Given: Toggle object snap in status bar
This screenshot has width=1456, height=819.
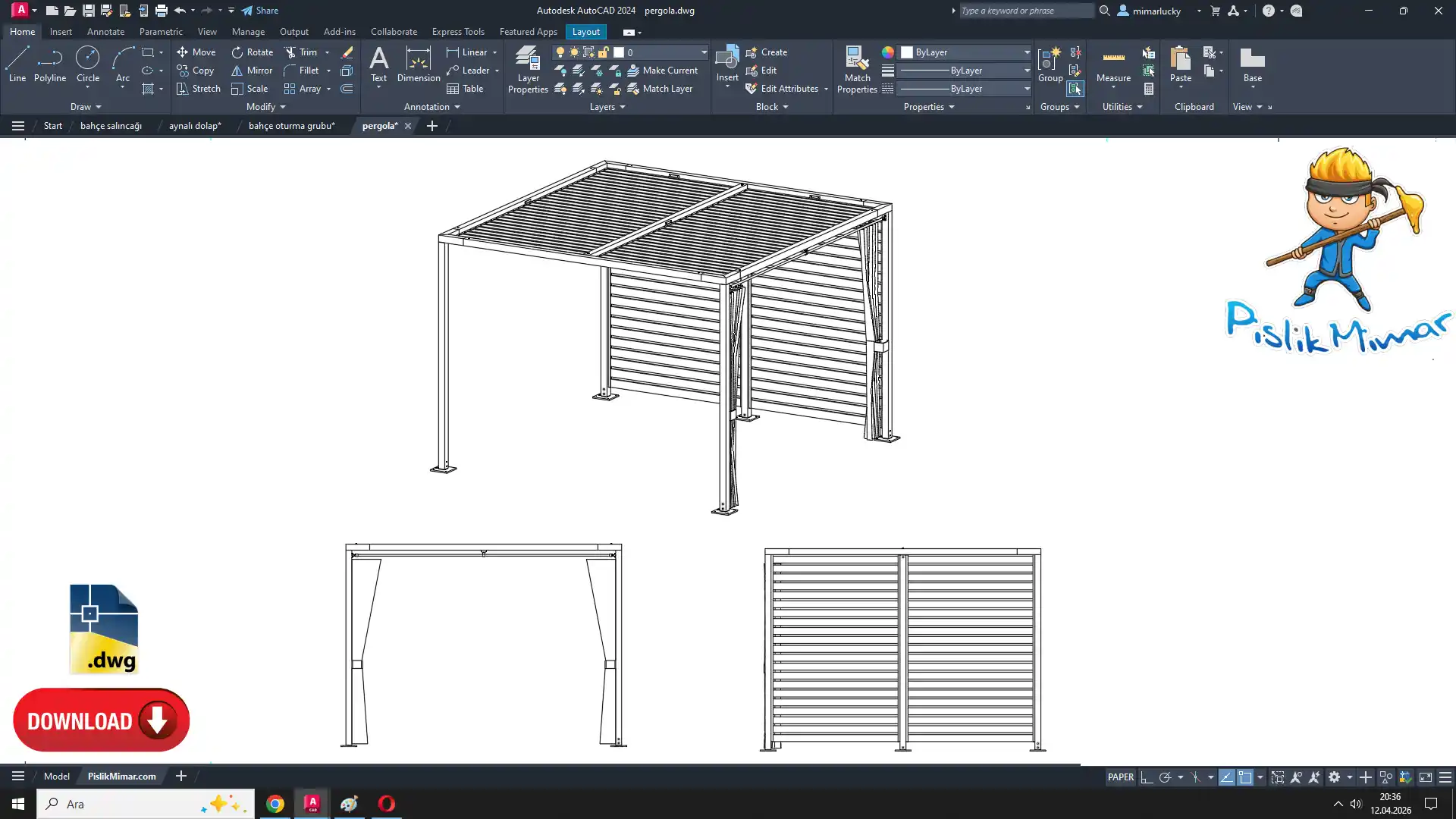Looking at the screenshot, I should 1245,777.
